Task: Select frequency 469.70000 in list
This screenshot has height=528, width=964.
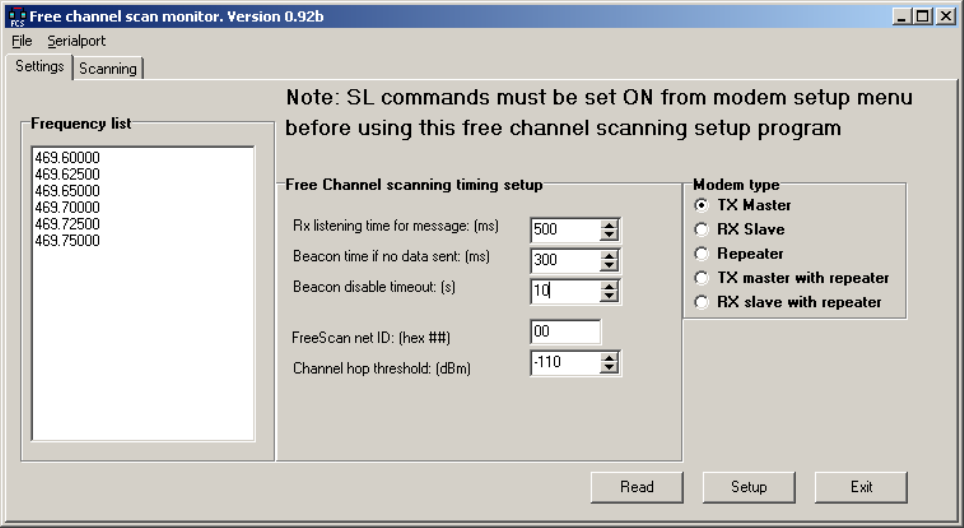Action: coord(143,208)
